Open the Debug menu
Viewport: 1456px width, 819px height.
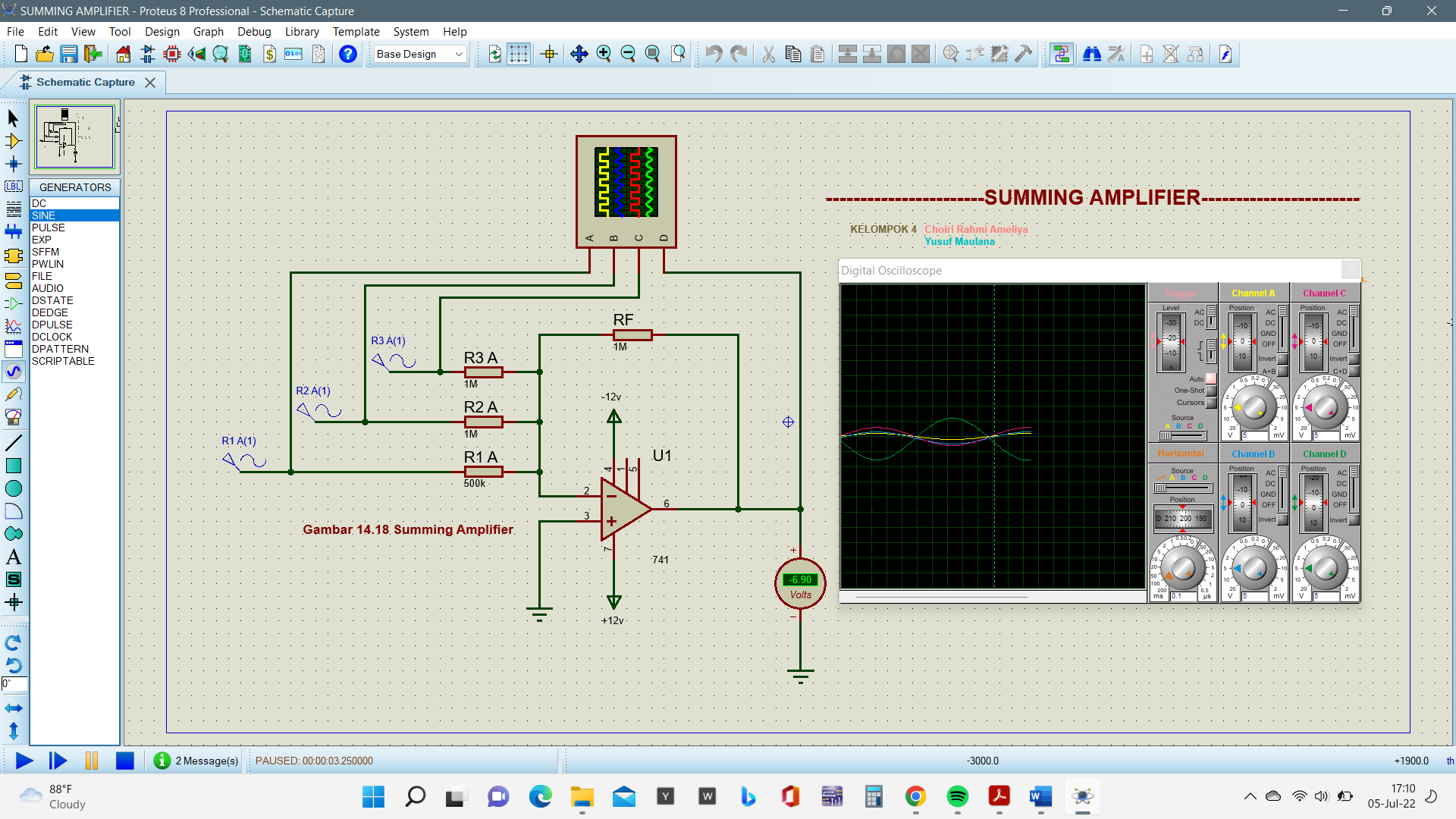click(253, 31)
